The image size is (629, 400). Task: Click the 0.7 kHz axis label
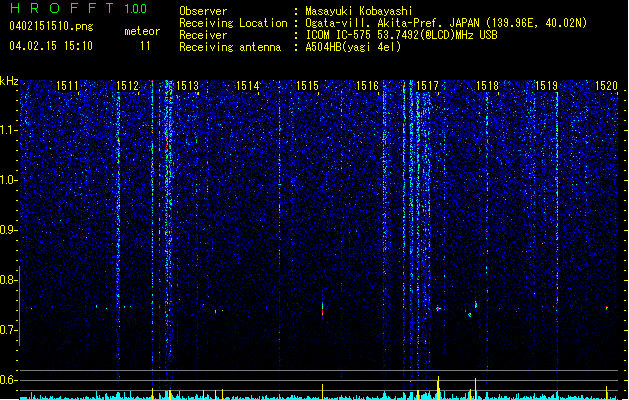pos(9,330)
